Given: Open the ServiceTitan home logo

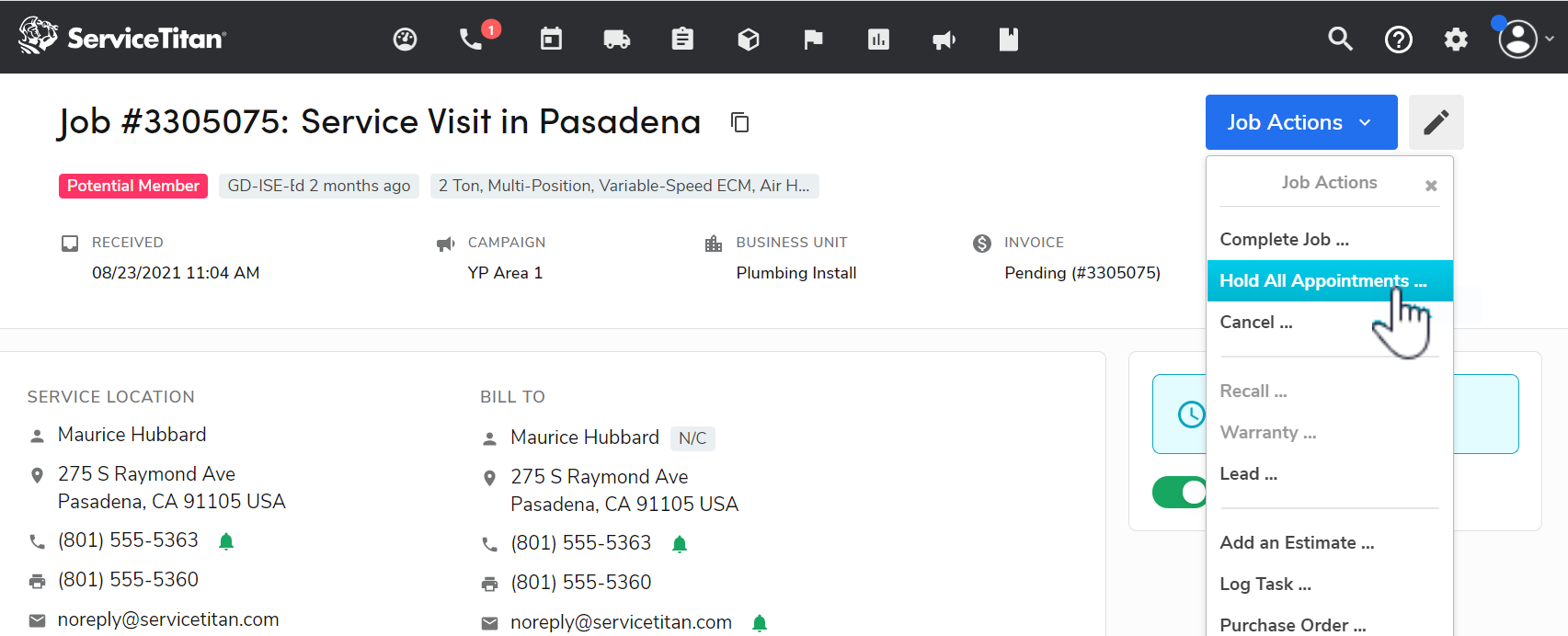Looking at the screenshot, I should point(122,37).
